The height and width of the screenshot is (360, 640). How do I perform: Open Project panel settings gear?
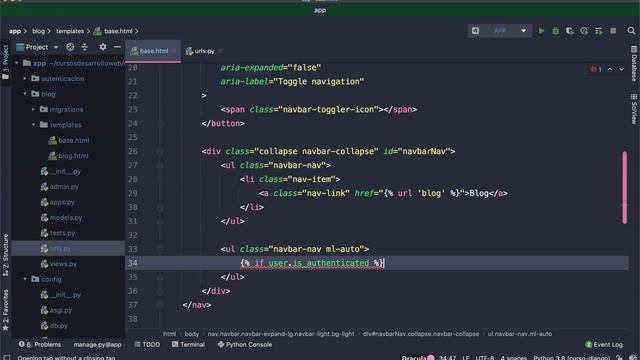(x=103, y=47)
